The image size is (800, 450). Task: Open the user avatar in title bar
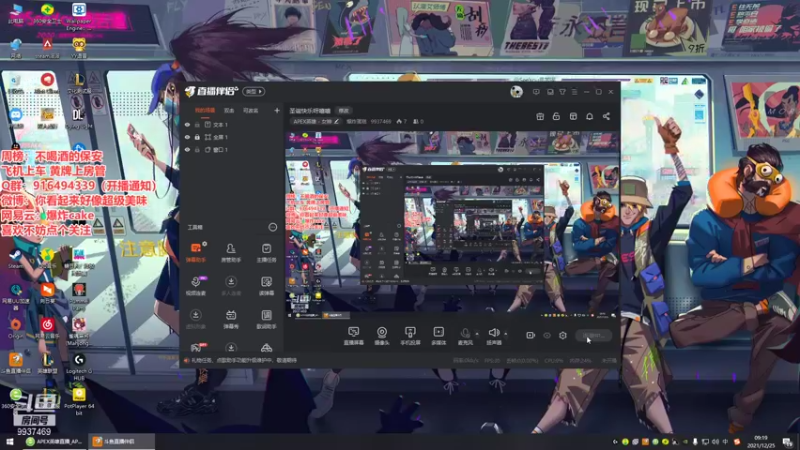pyautogui.click(x=516, y=92)
